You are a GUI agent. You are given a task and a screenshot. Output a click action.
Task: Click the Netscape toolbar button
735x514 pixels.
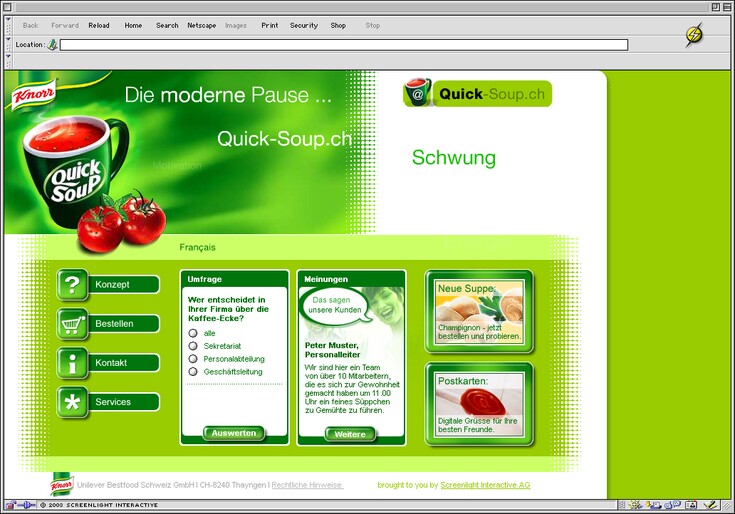pyautogui.click(x=202, y=25)
